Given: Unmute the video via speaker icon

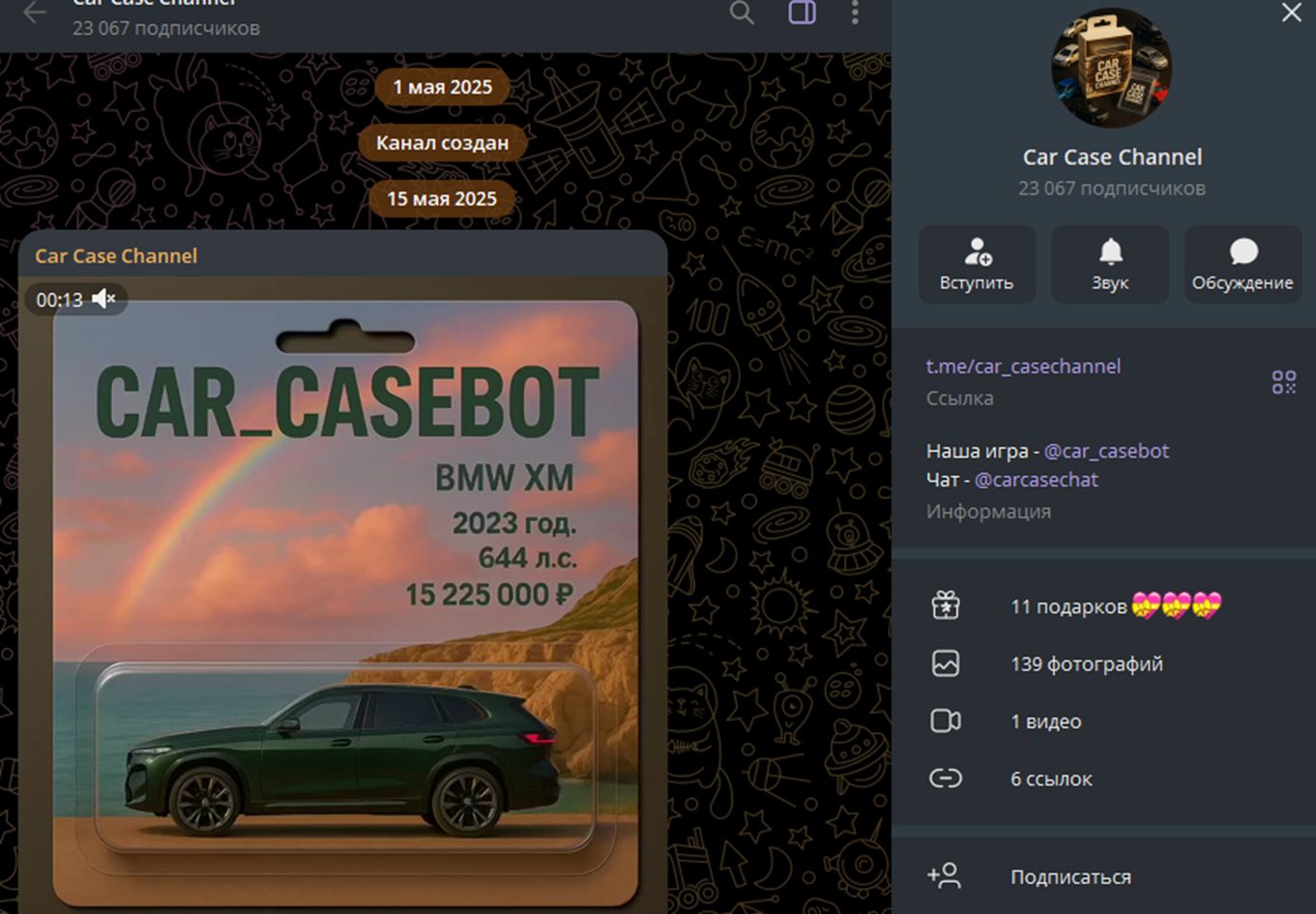Looking at the screenshot, I should pyautogui.click(x=103, y=299).
